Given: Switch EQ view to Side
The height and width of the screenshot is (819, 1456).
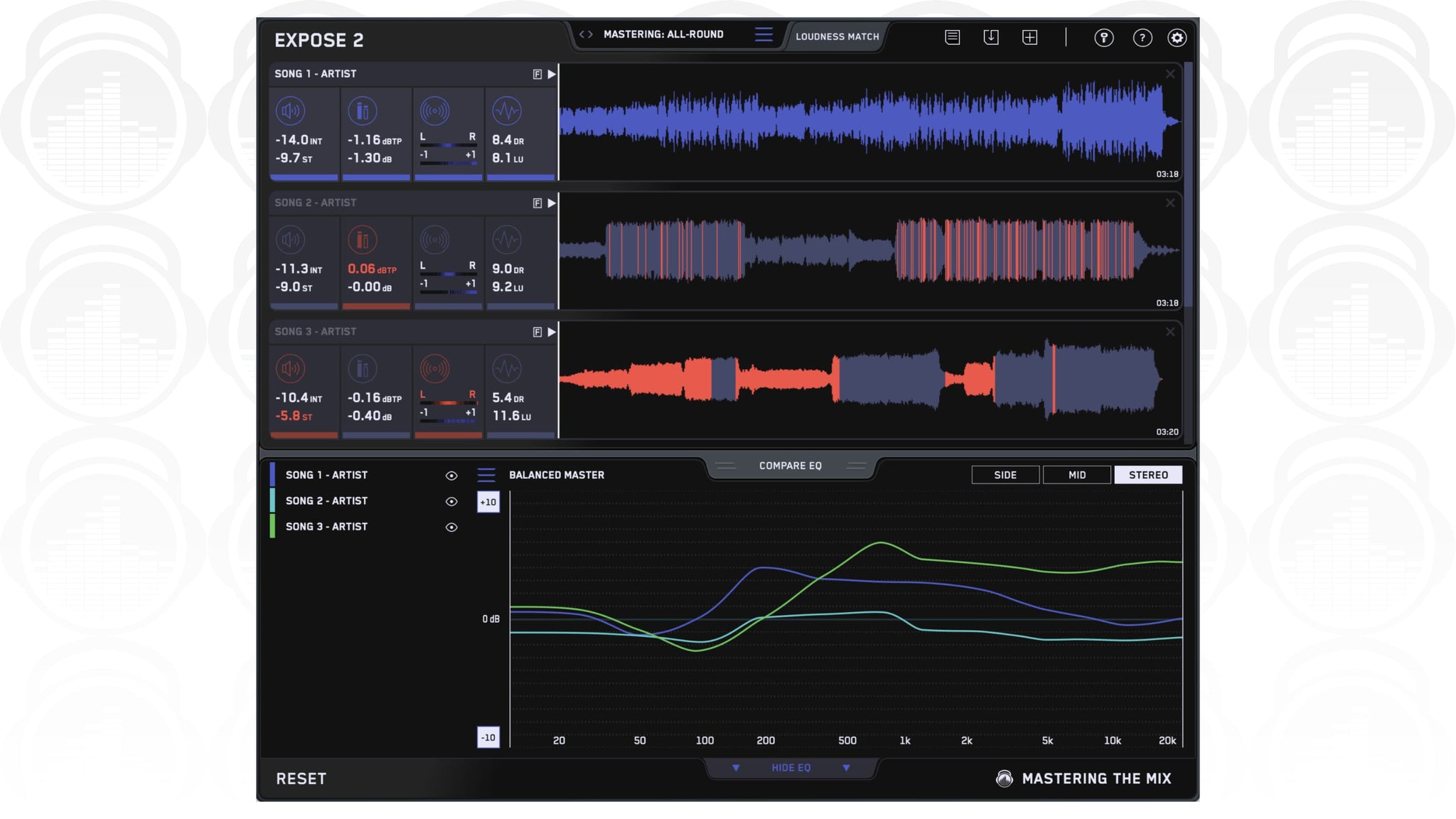Looking at the screenshot, I should point(1005,475).
